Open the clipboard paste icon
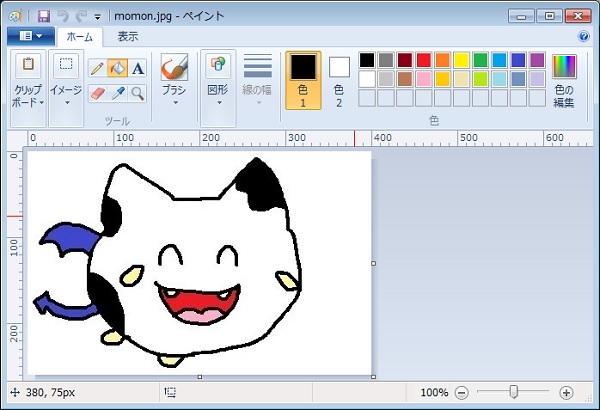Viewport: 600px width, 410px height. click(x=28, y=65)
